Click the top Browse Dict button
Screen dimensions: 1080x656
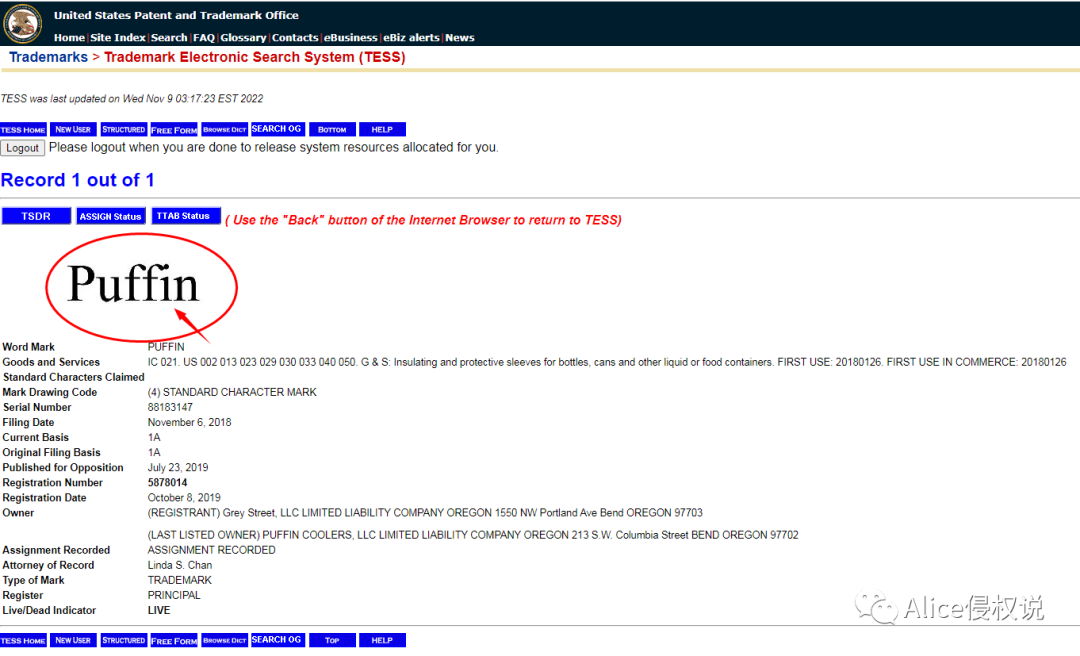pyautogui.click(x=225, y=130)
